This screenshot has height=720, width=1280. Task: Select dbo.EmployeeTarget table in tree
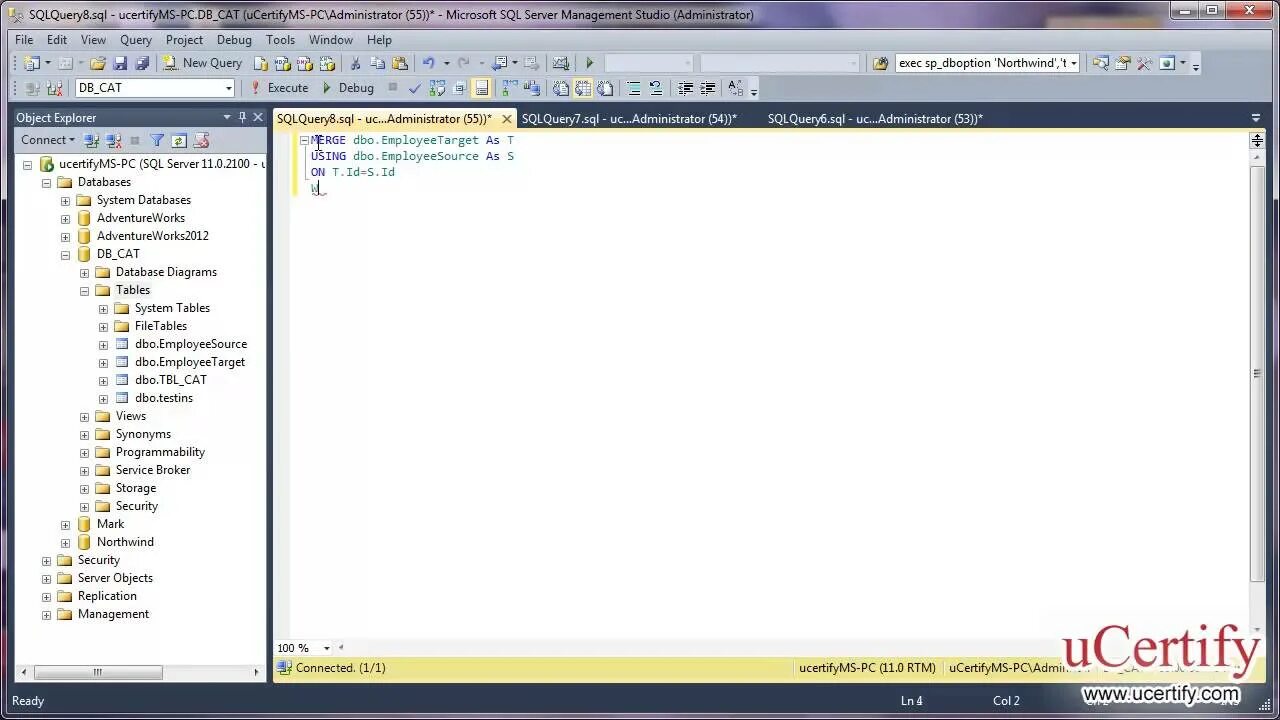tap(190, 362)
